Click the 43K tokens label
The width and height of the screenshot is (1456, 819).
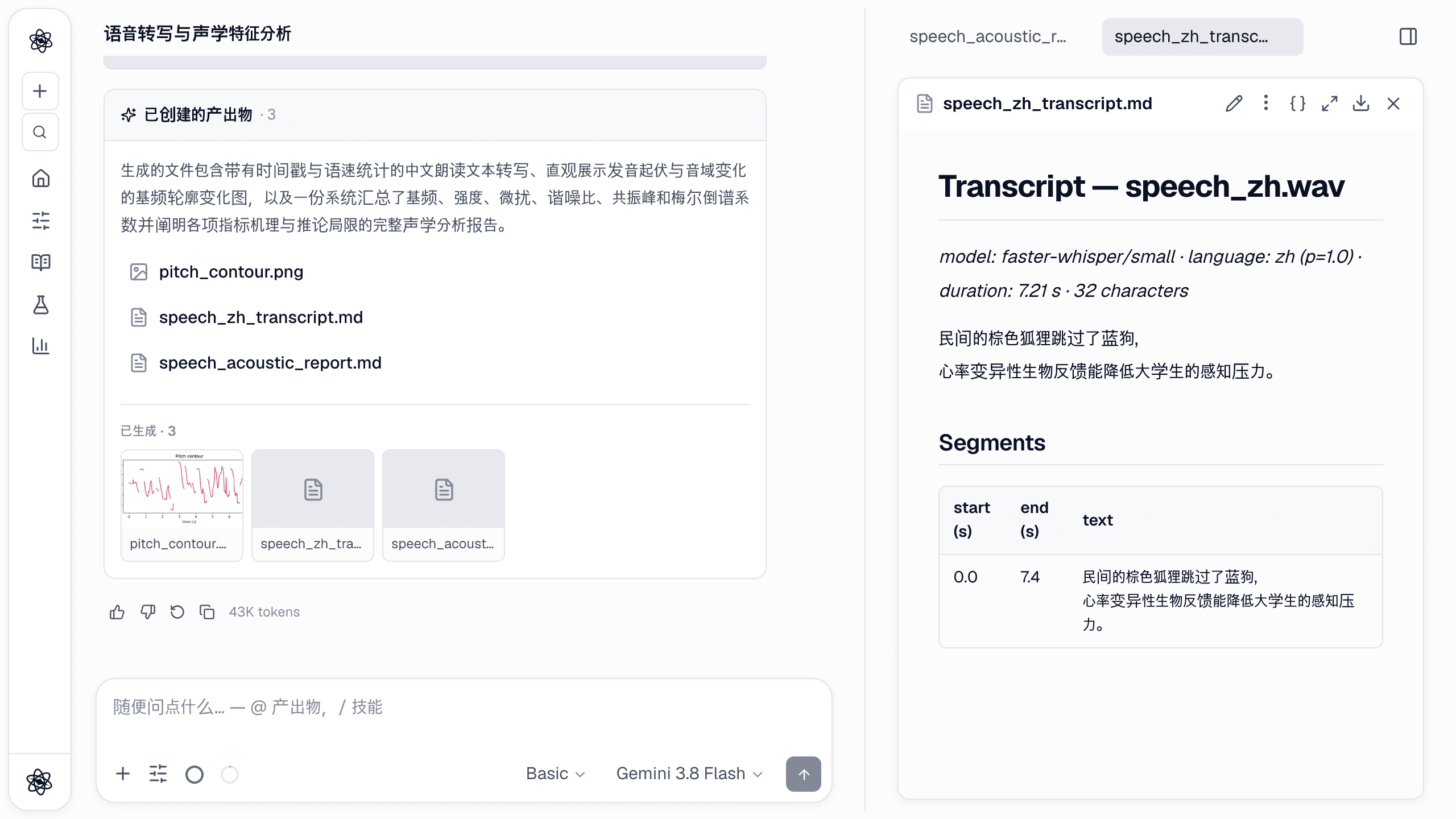click(264, 612)
